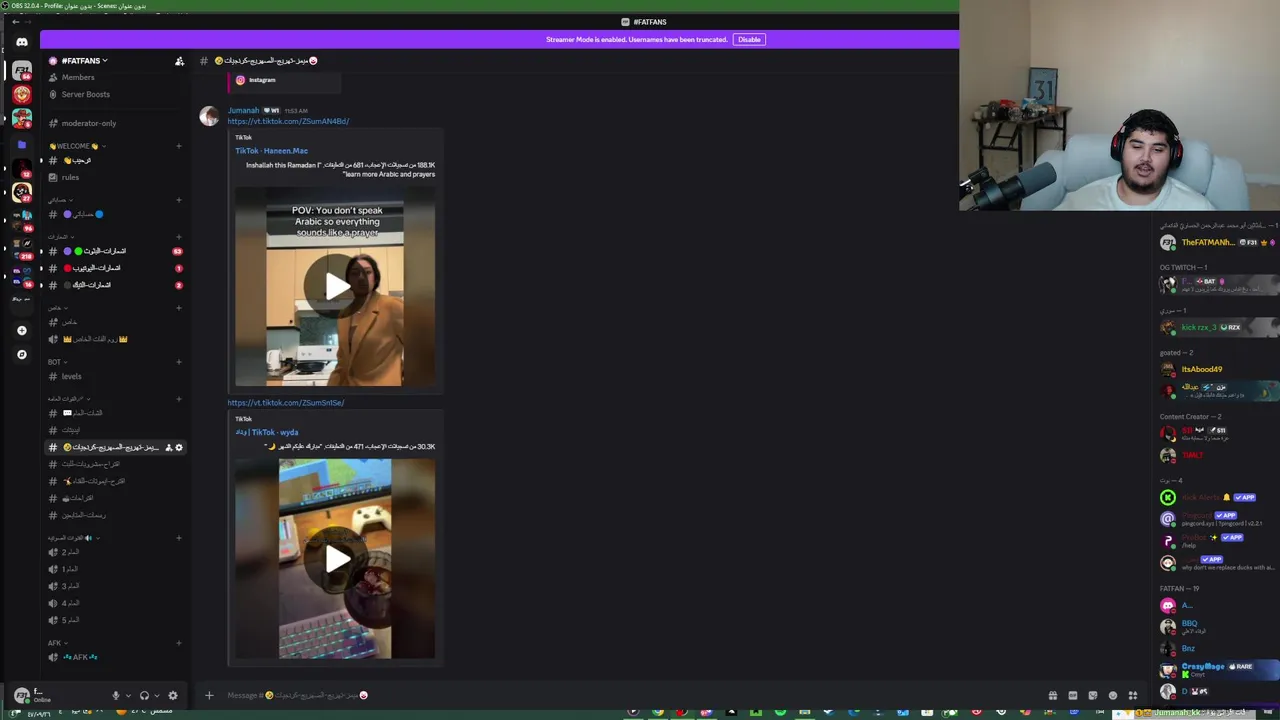Open the TikTok · wyda embed title
Image resolution: width=1280 pixels, height=720 pixels.
coord(267,432)
